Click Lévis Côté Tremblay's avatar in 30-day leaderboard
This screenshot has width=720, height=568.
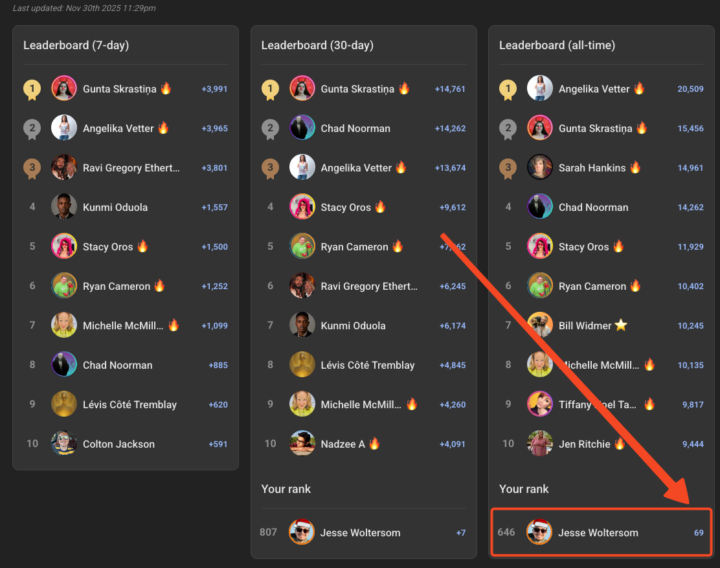[302, 365]
